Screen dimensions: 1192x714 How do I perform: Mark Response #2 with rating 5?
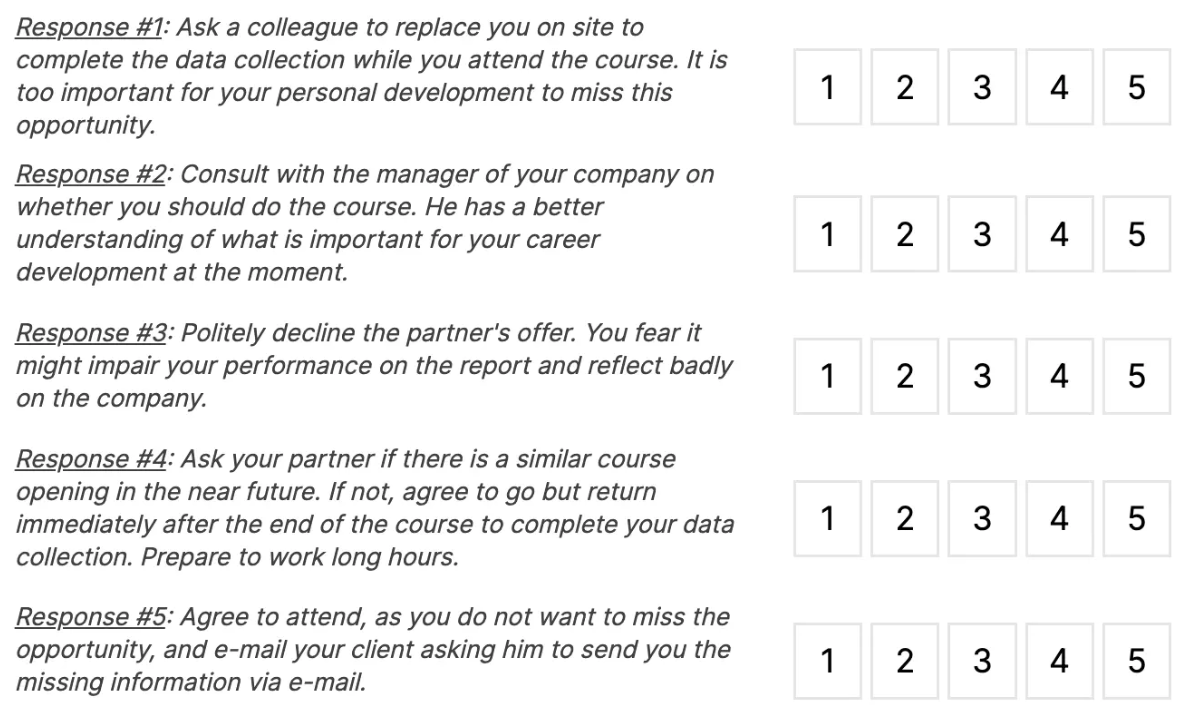click(x=1136, y=235)
